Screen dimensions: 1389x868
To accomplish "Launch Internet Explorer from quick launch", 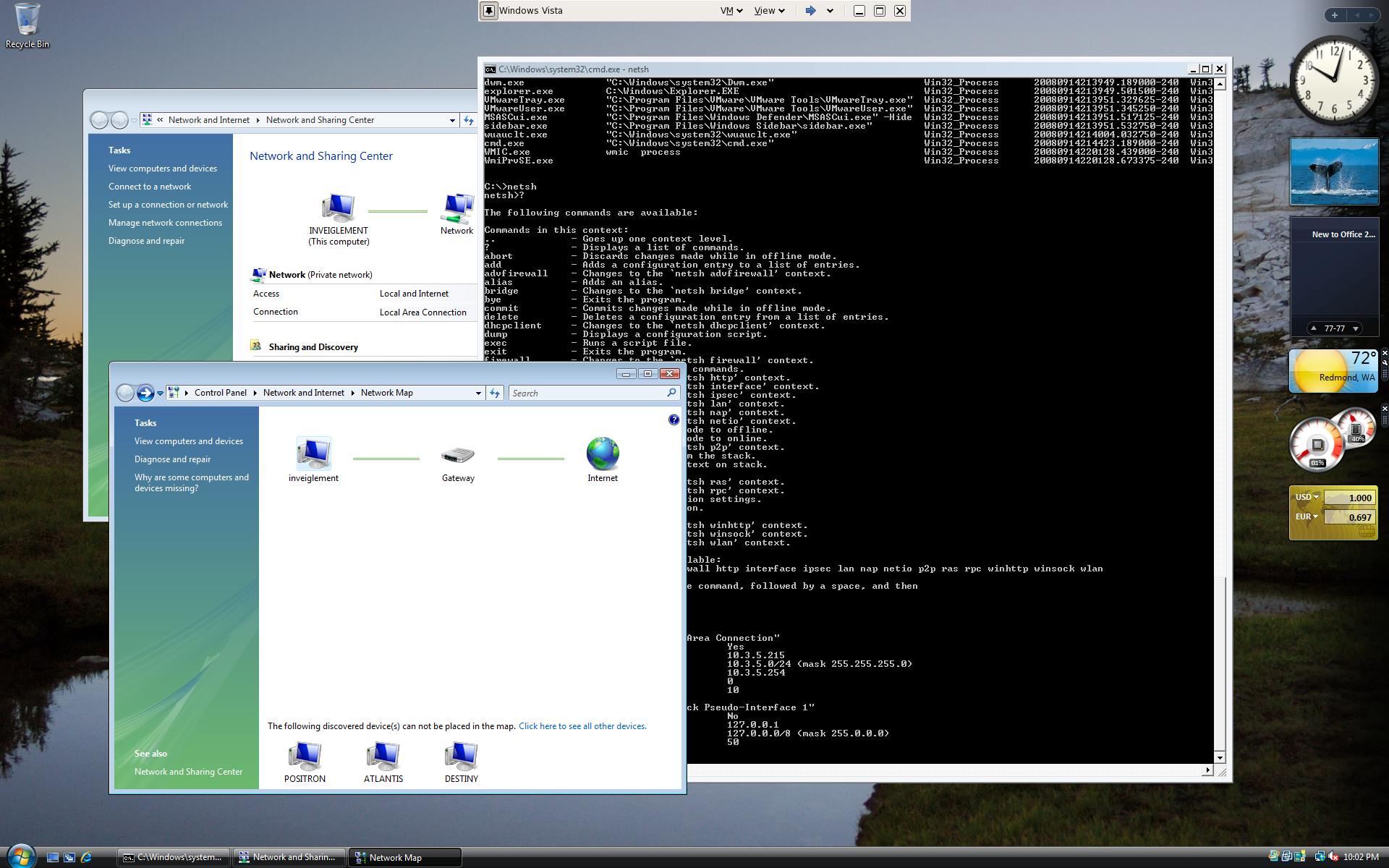I will click(x=86, y=857).
